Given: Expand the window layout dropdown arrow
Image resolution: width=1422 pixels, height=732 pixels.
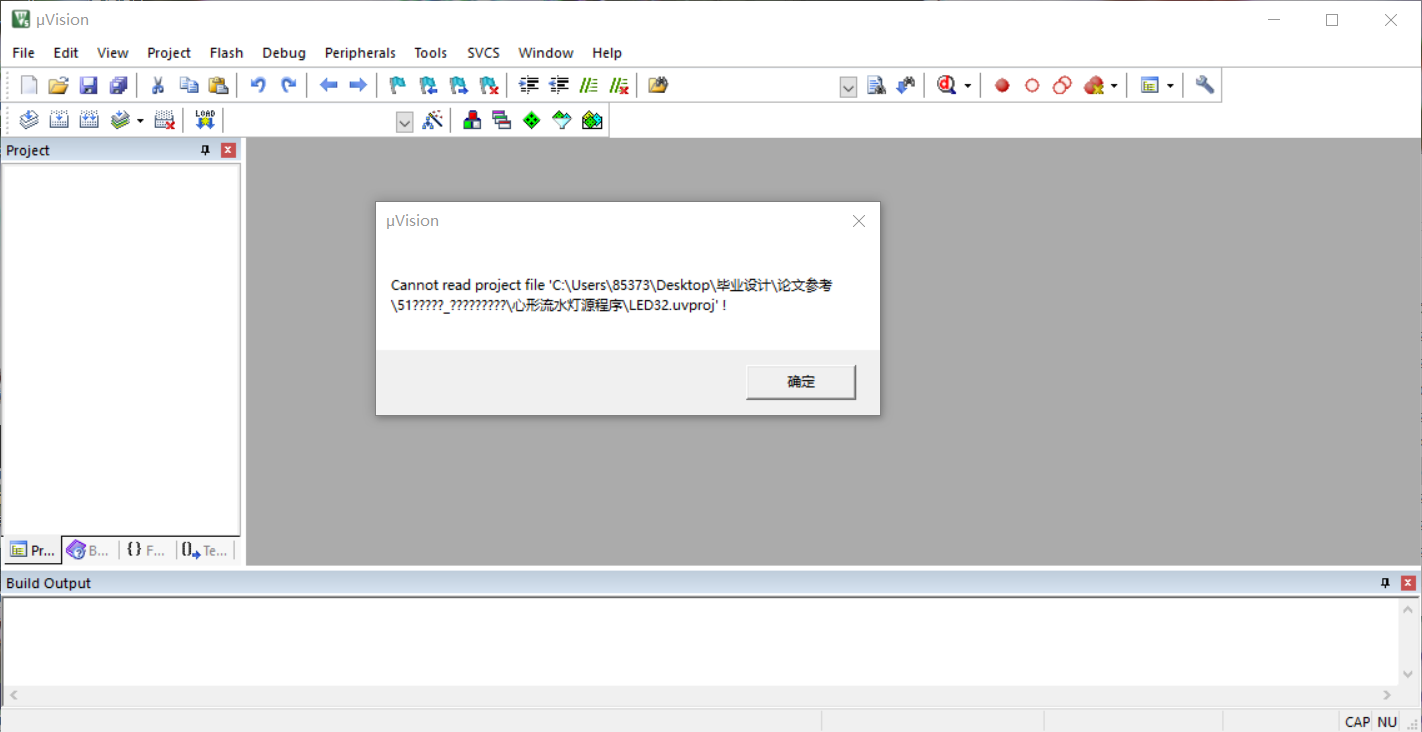Looking at the screenshot, I should pyautogui.click(x=1170, y=86).
